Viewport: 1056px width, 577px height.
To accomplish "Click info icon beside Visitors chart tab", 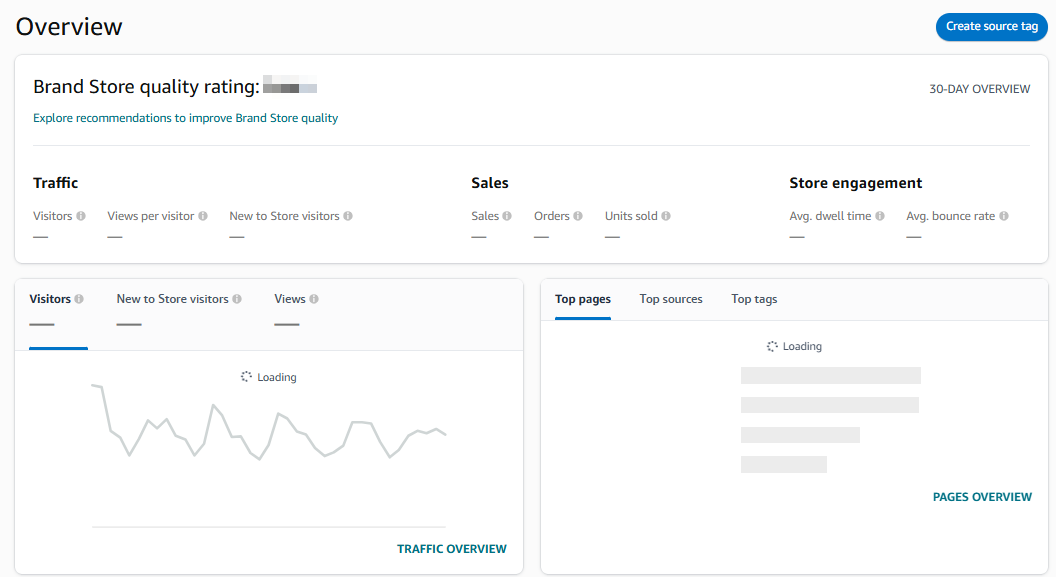I will (79, 299).
